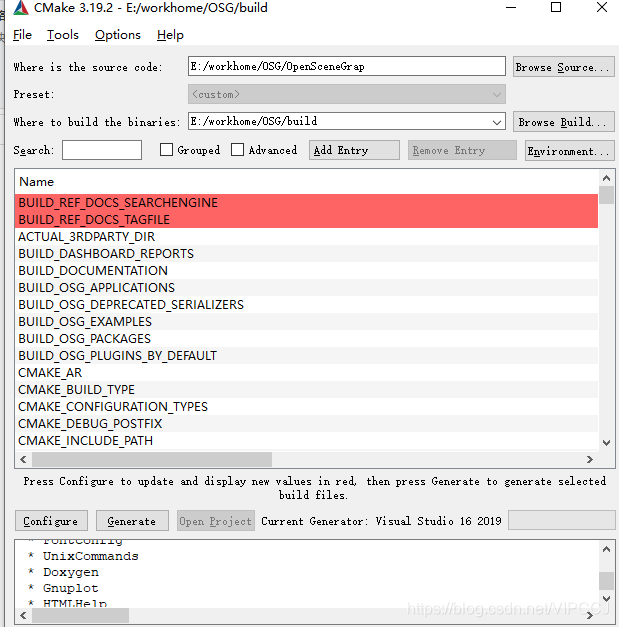Click output log scroll up arrow
619x627 pixels.
click(x=606, y=549)
